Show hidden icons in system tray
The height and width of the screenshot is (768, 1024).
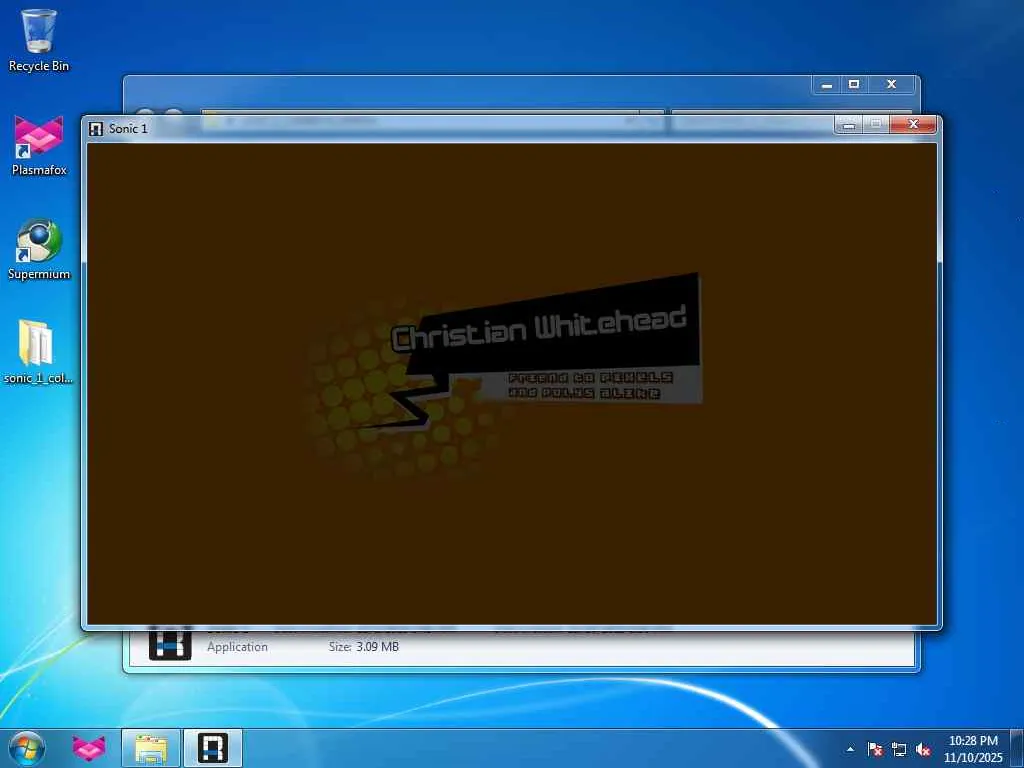point(850,749)
